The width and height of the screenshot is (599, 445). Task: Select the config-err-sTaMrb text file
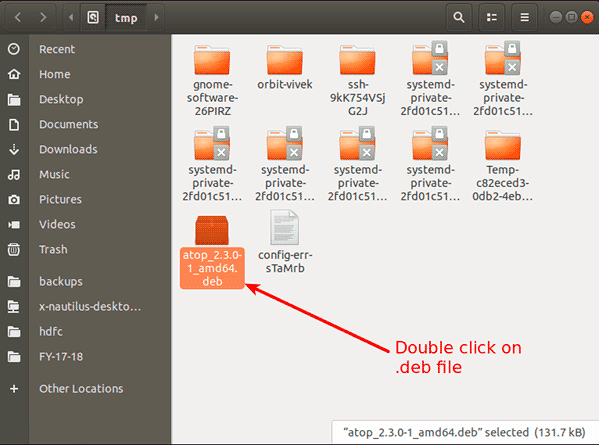pos(285,242)
